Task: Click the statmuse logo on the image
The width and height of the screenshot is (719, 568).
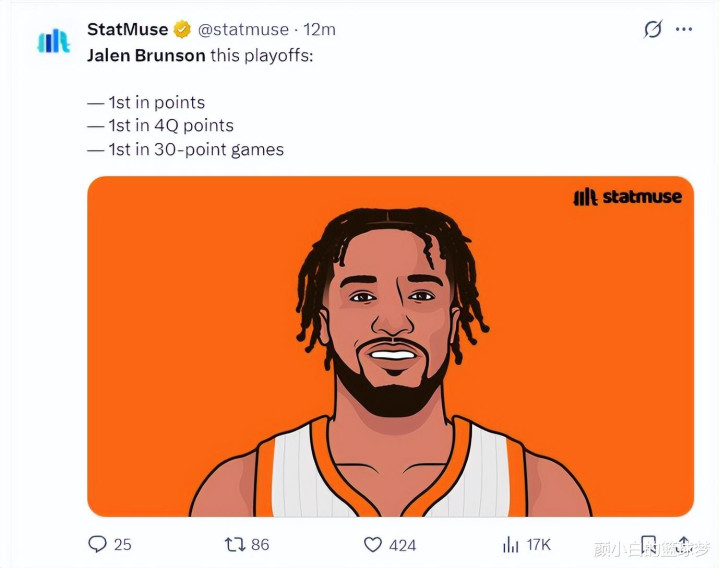Action: pyautogui.click(x=627, y=197)
